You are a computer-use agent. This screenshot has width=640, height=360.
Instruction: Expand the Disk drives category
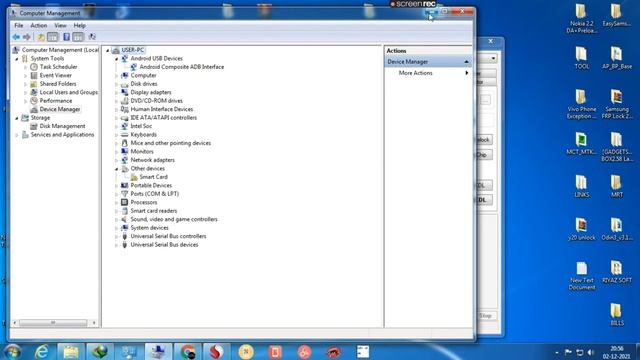(116, 84)
